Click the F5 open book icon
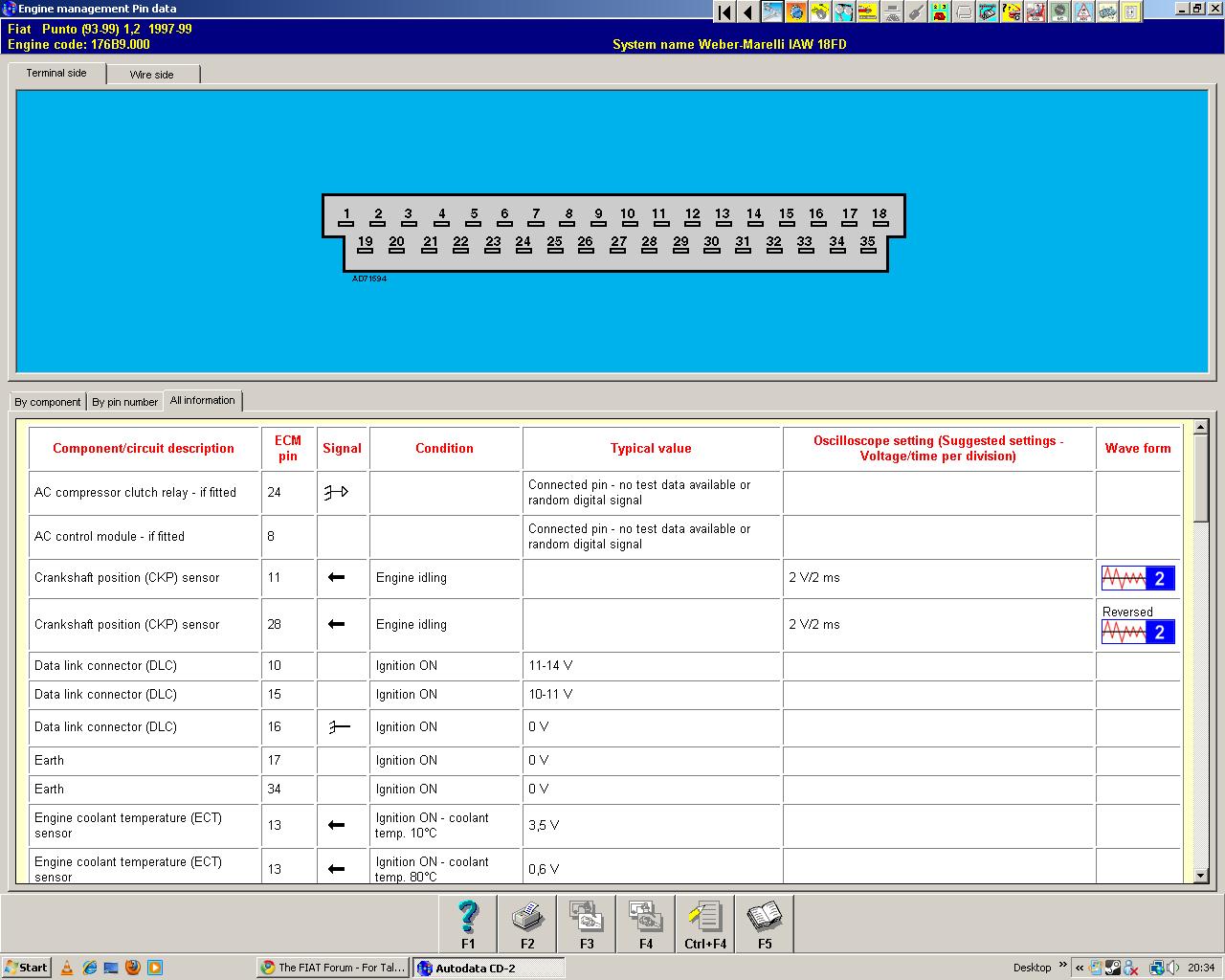The image size is (1225, 980). click(x=765, y=924)
